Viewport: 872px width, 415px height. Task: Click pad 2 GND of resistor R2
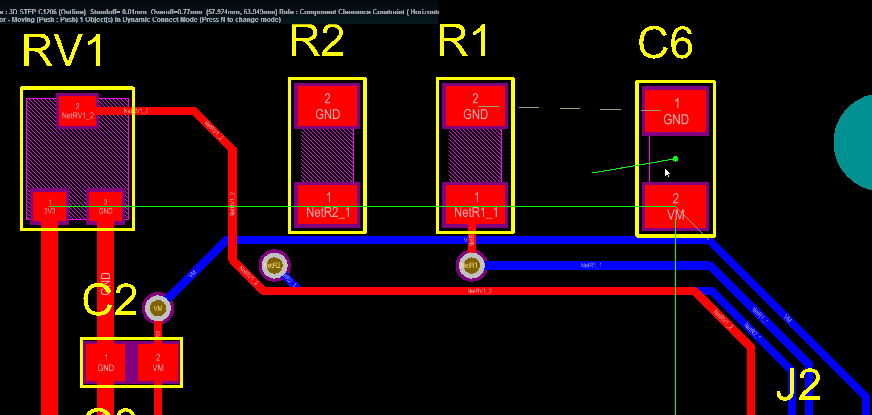coord(327,106)
